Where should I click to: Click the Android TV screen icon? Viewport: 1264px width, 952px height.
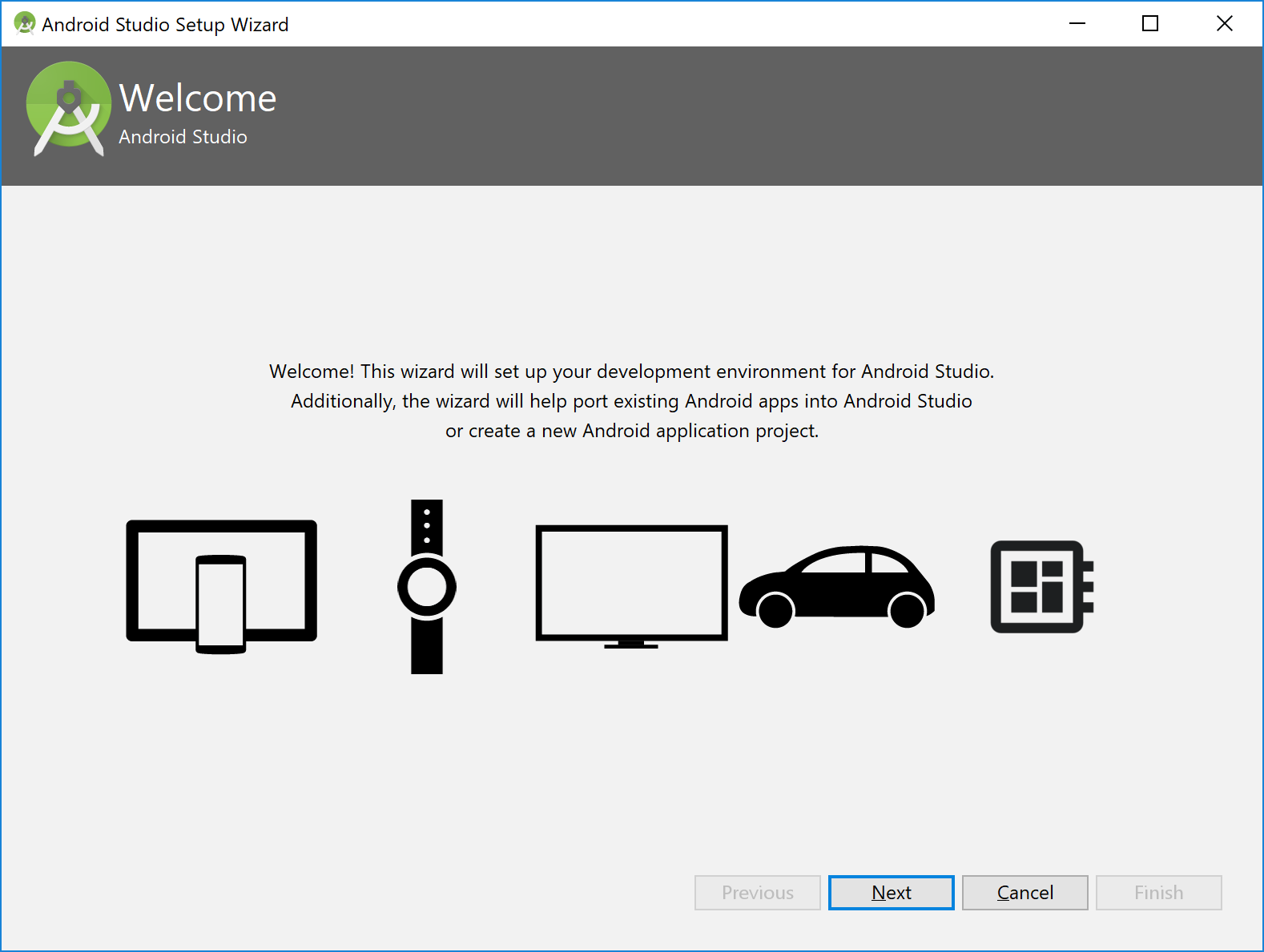[x=631, y=585]
